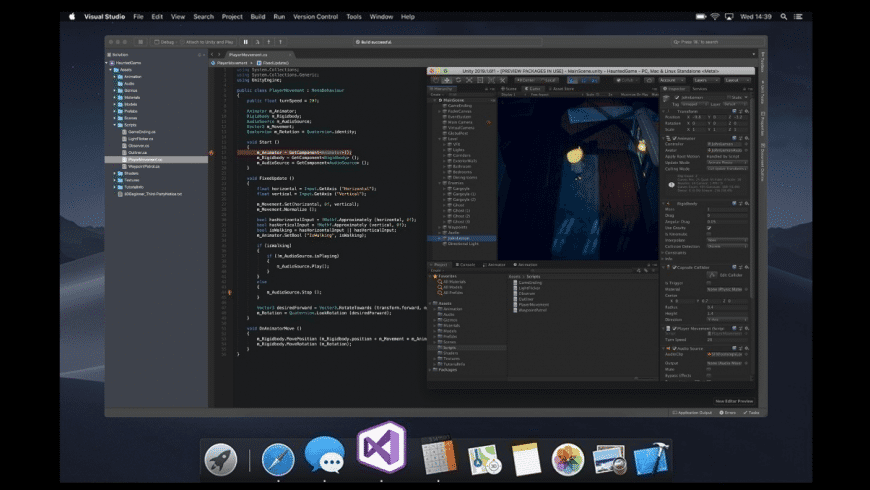
Task: Open the macOS Spotlight search icon
Action: (783, 17)
